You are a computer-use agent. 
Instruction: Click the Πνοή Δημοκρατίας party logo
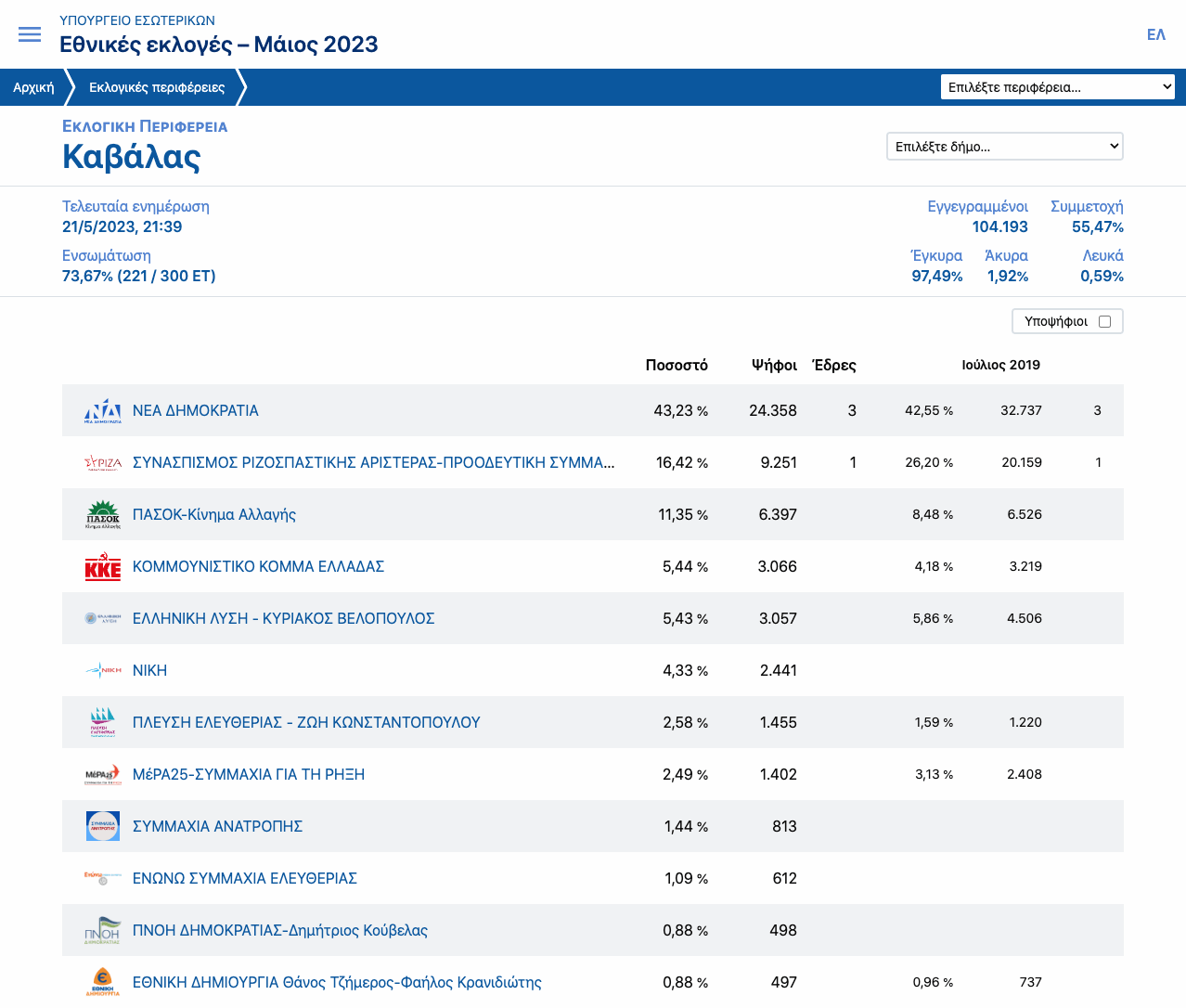pyautogui.click(x=103, y=930)
